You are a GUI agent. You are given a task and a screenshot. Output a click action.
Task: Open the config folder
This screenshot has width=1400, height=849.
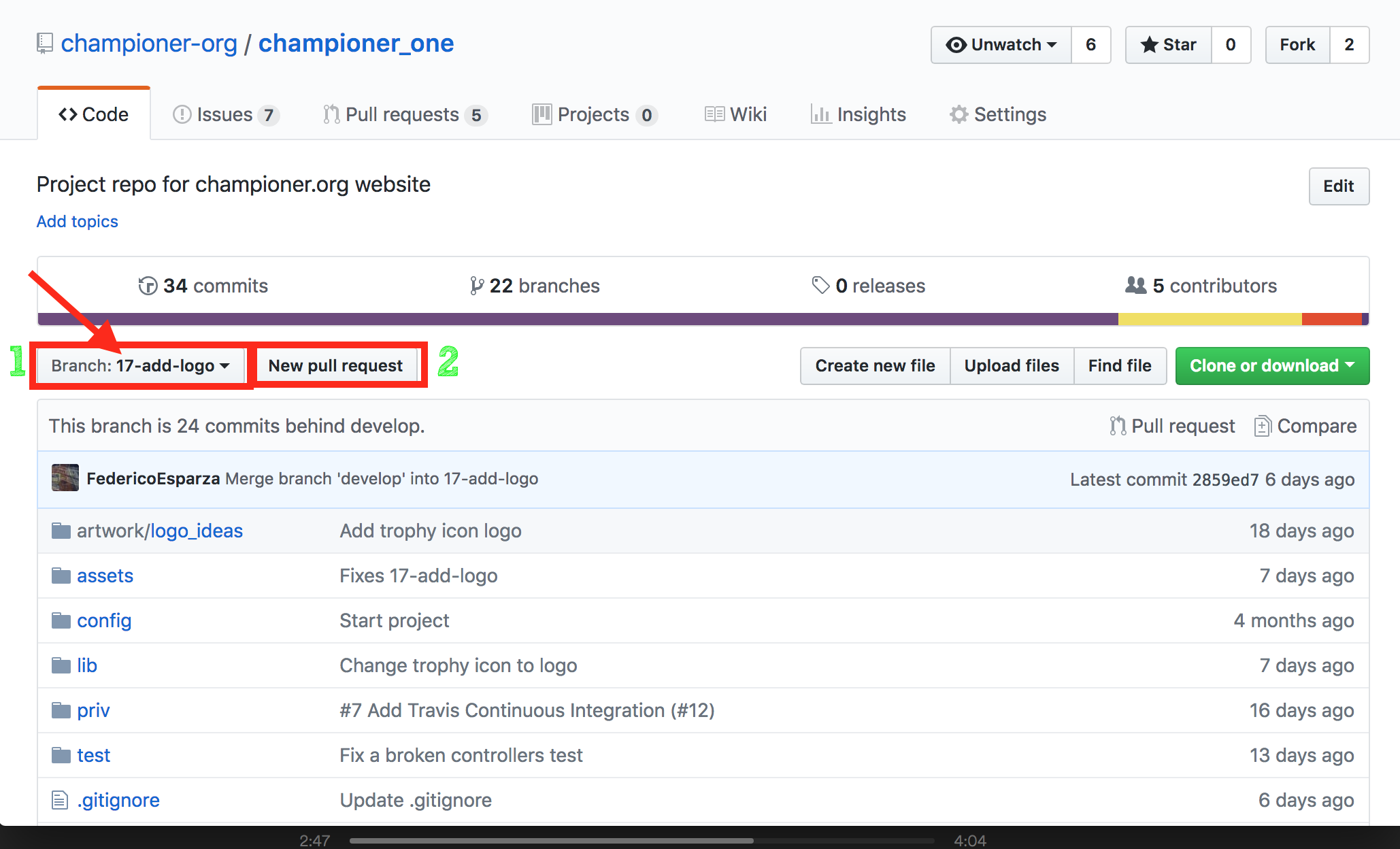point(104,621)
